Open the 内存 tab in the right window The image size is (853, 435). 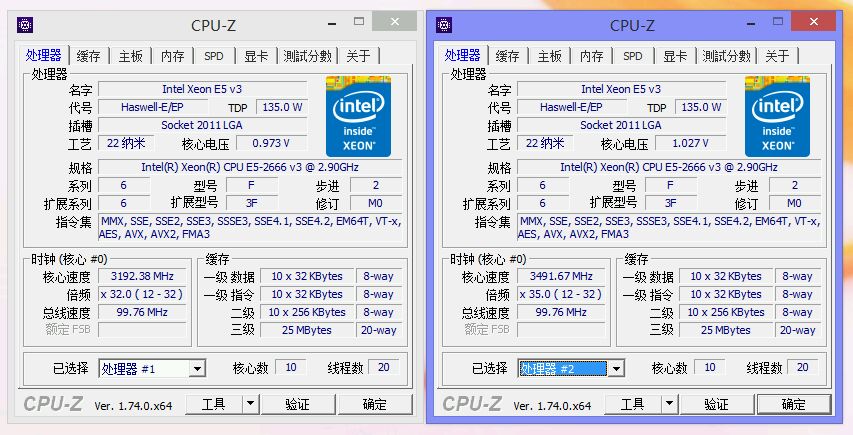coord(591,56)
